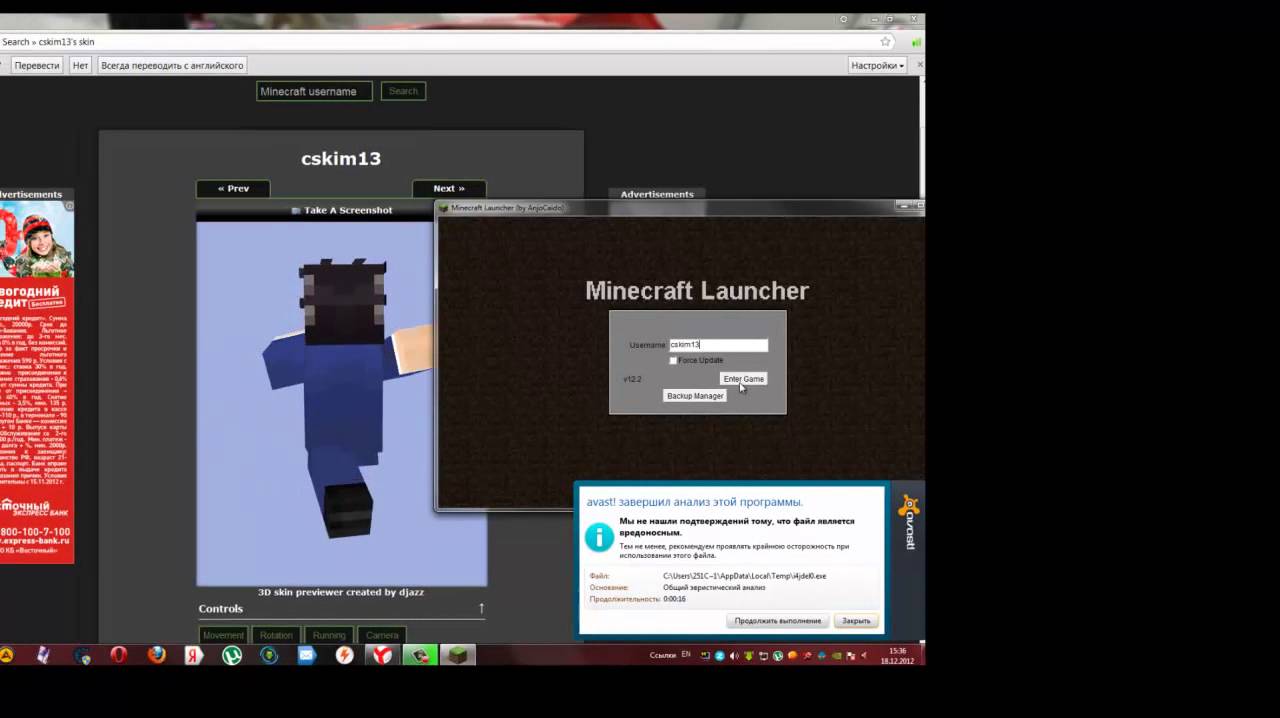The height and width of the screenshot is (718, 1280).
Task: Click the purple feather taskbar icon
Action: pos(44,655)
